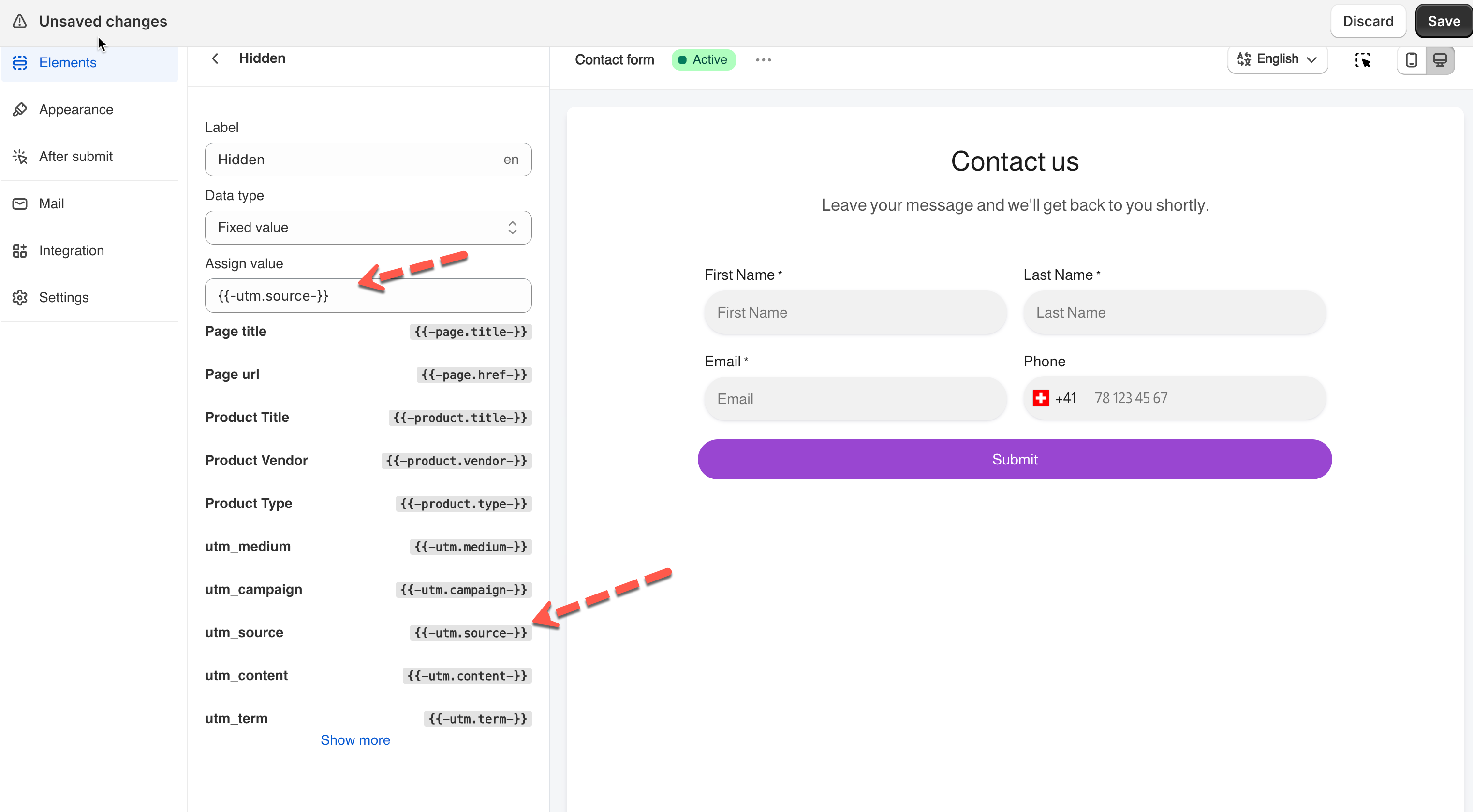
Task: Switch to mobile preview icon
Action: 1411,59
